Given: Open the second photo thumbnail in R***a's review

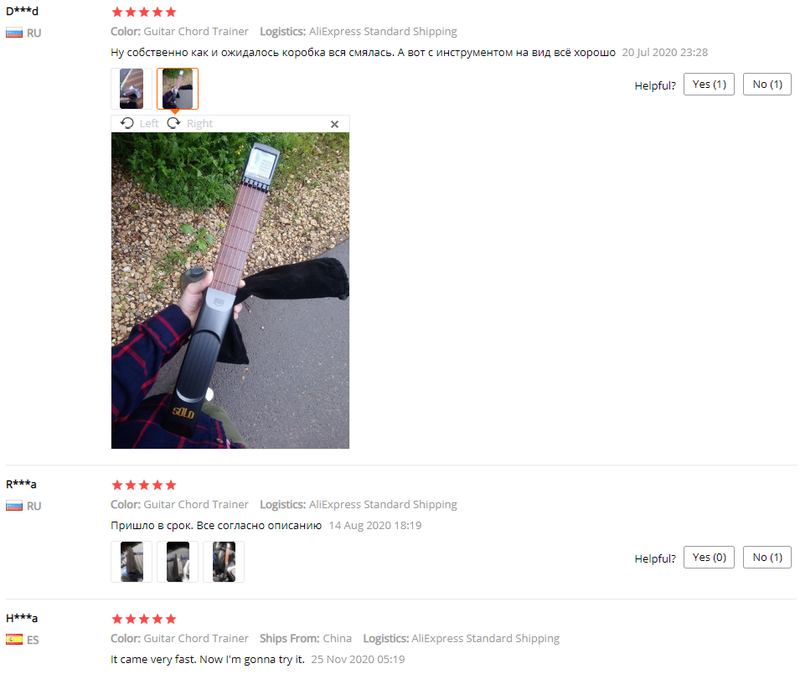Looking at the screenshot, I should 178,562.
